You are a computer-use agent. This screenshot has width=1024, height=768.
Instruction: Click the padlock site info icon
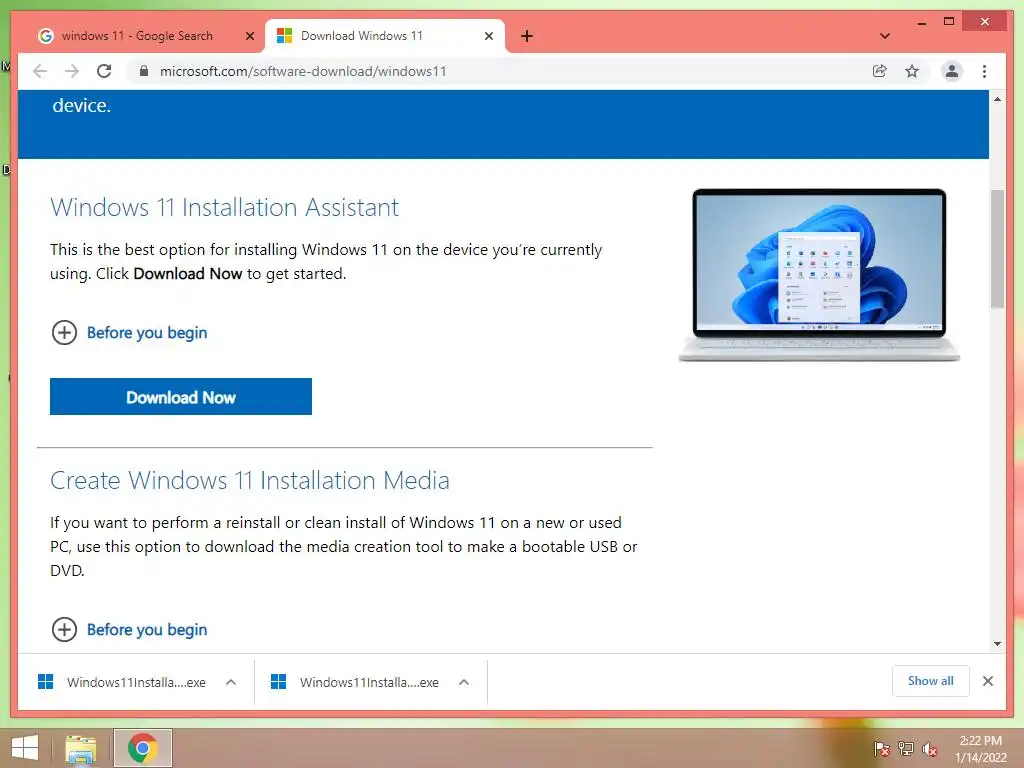click(144, 71)
